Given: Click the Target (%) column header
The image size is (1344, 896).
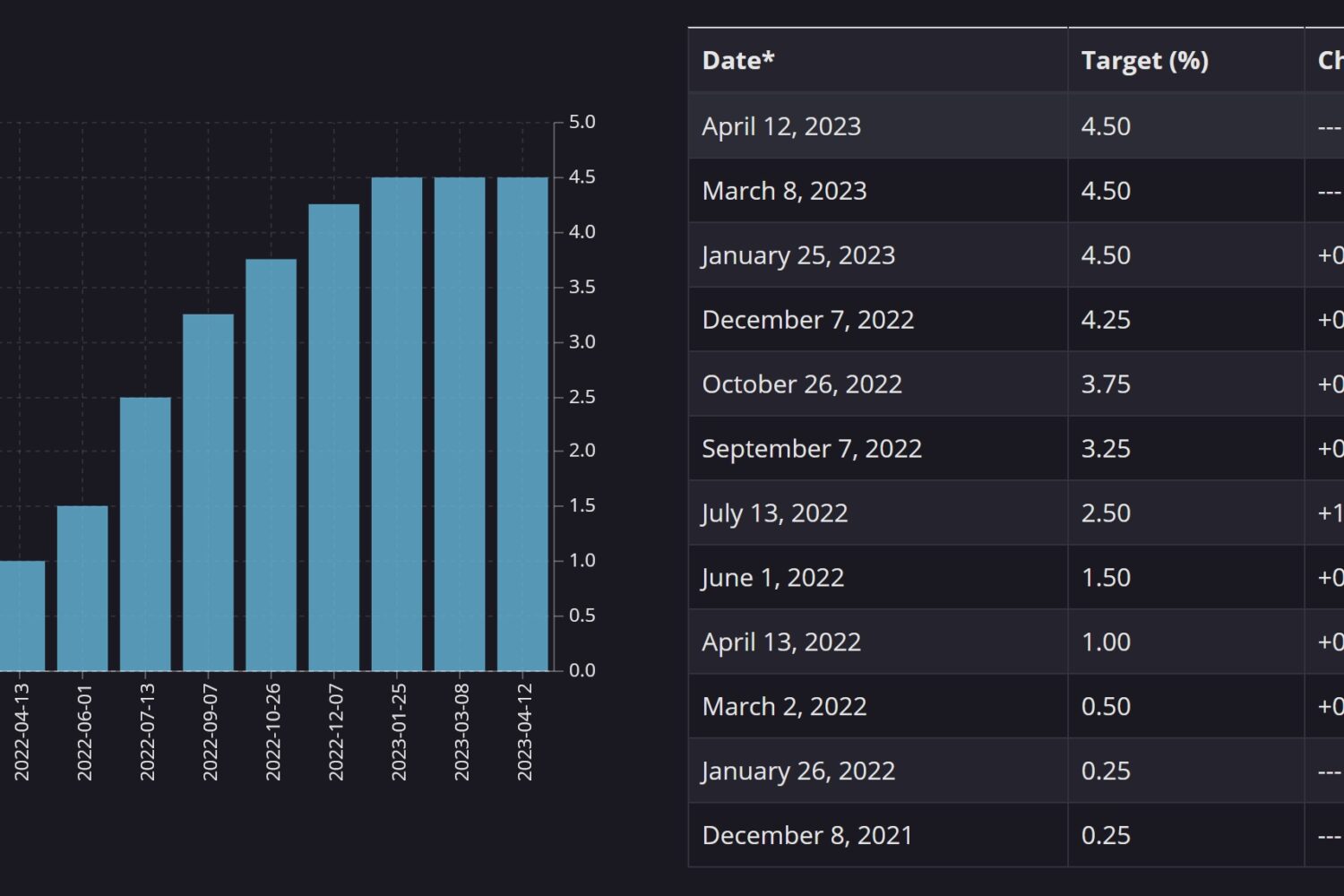Looking at the screenshot, I should click(1144, 60).
